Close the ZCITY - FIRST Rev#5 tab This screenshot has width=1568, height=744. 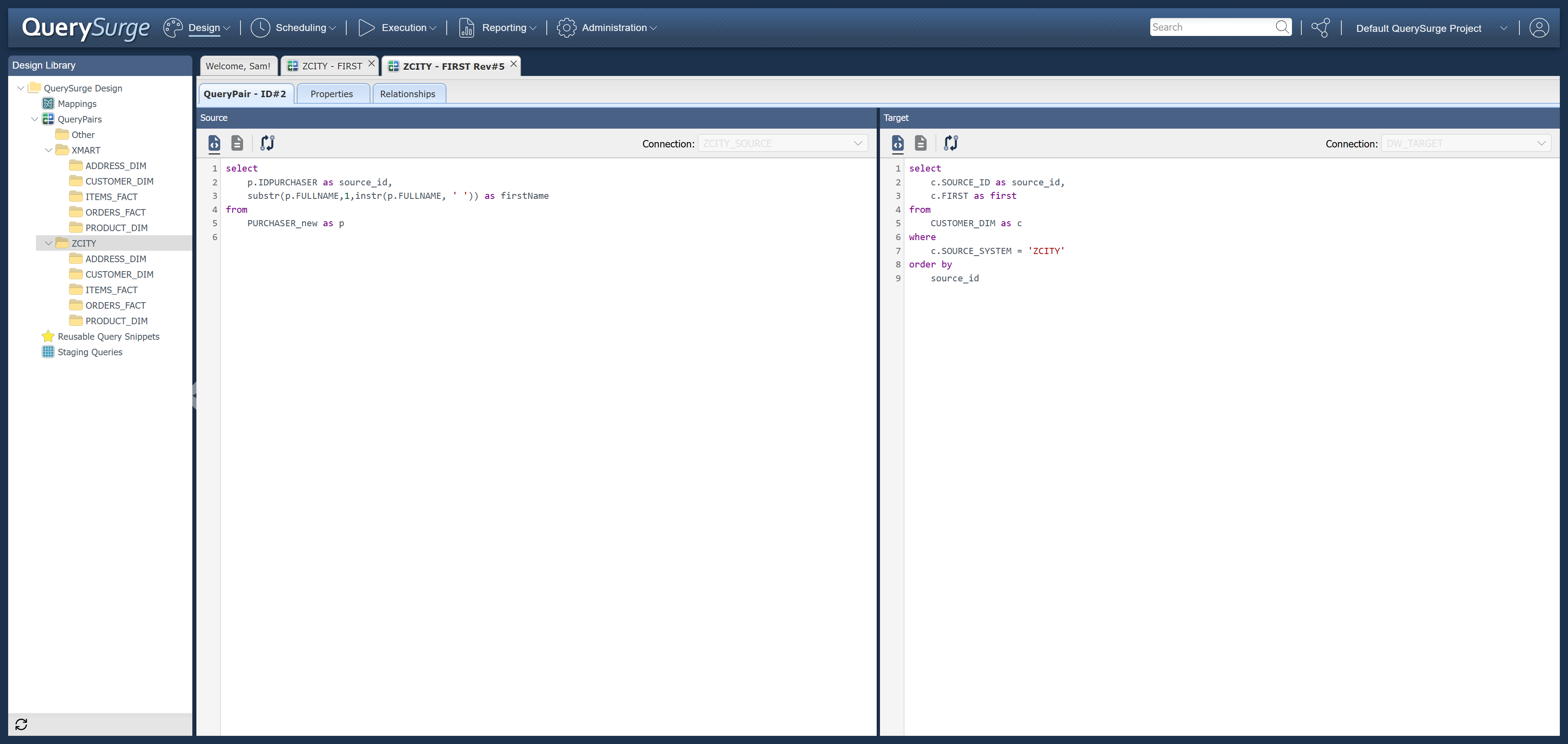(x=514, y=63)
